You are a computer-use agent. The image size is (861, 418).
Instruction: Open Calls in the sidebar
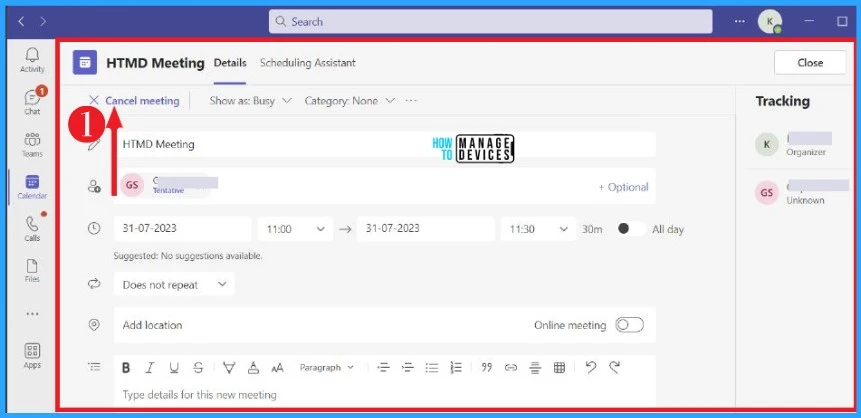click(x=32, y=229)
